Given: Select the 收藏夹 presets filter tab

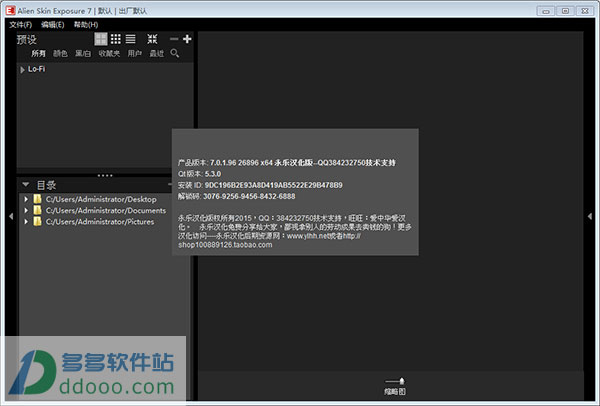Looking at the screenshot, I should coord(109,54).
